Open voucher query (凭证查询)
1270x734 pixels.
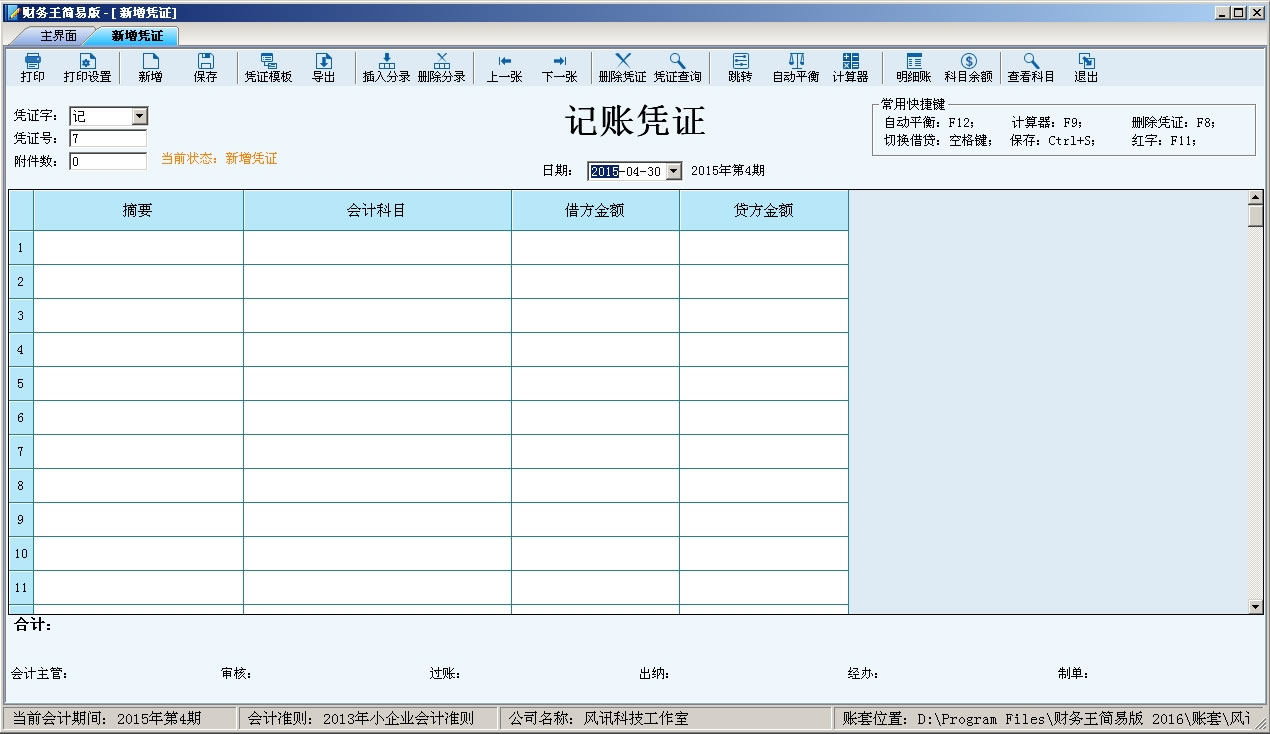(x=677, y=68)
